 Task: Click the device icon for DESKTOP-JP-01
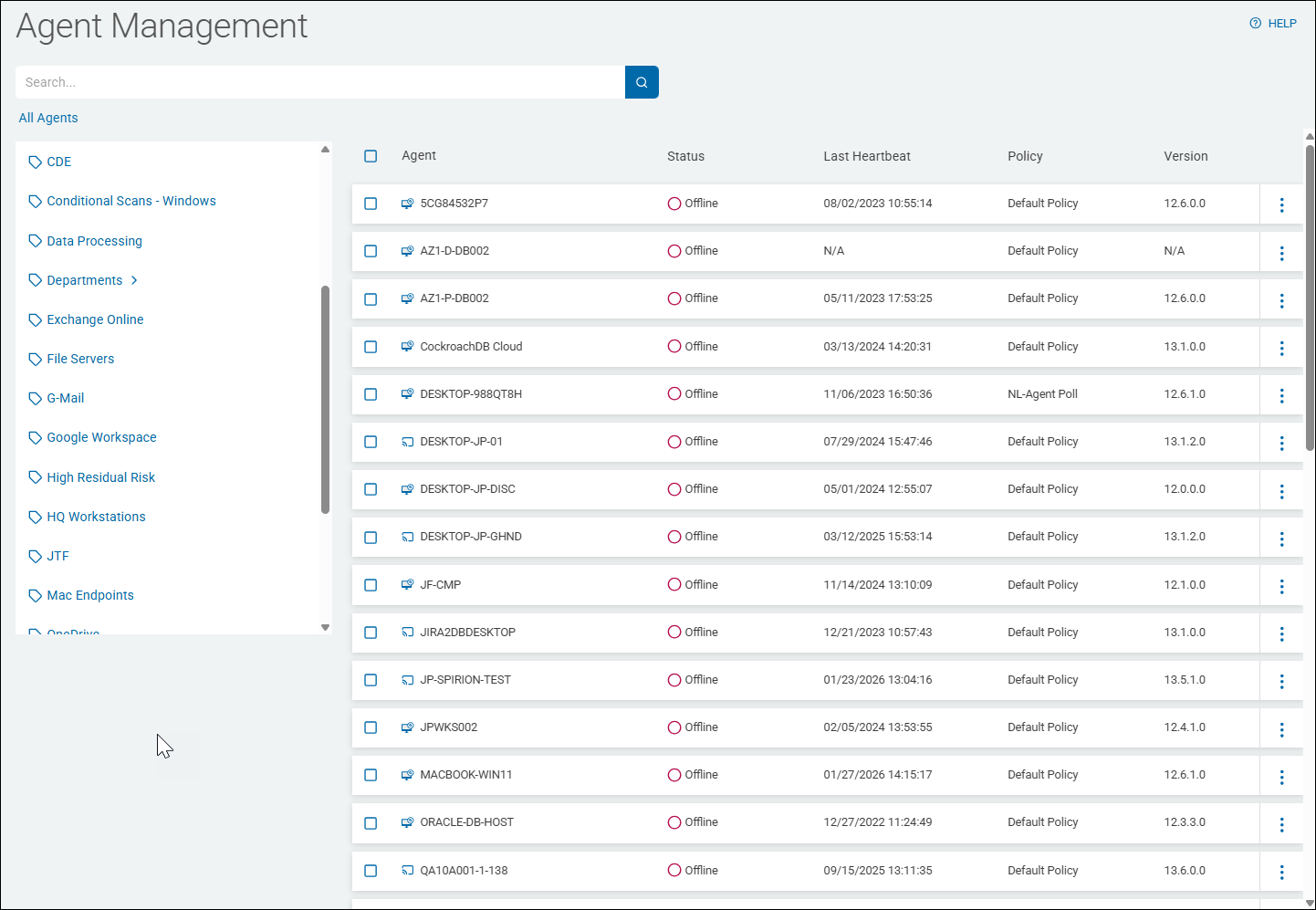coord(408,442)
